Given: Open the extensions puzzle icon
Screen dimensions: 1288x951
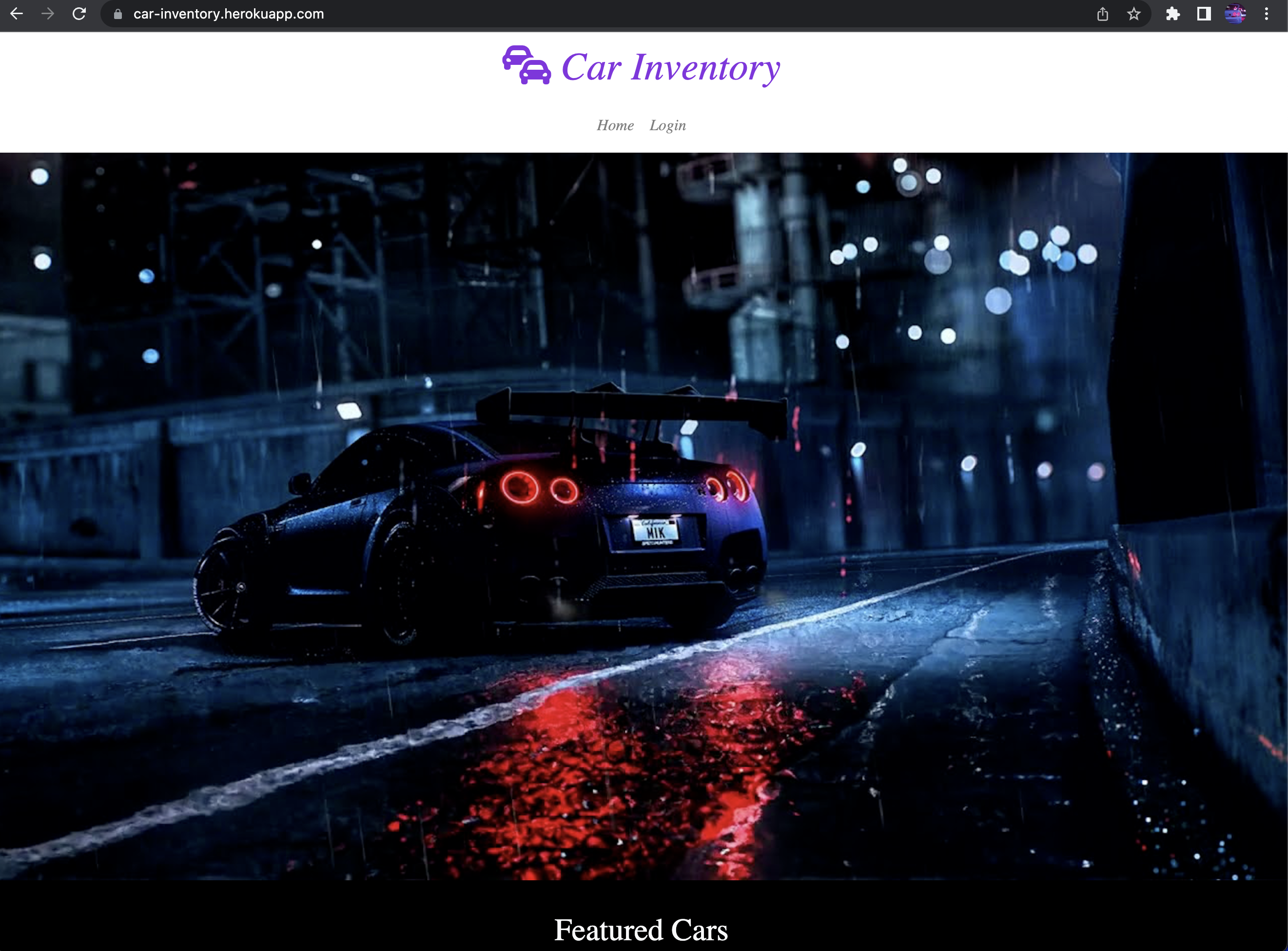Looking at the screenshot, I should [1172, 14].
